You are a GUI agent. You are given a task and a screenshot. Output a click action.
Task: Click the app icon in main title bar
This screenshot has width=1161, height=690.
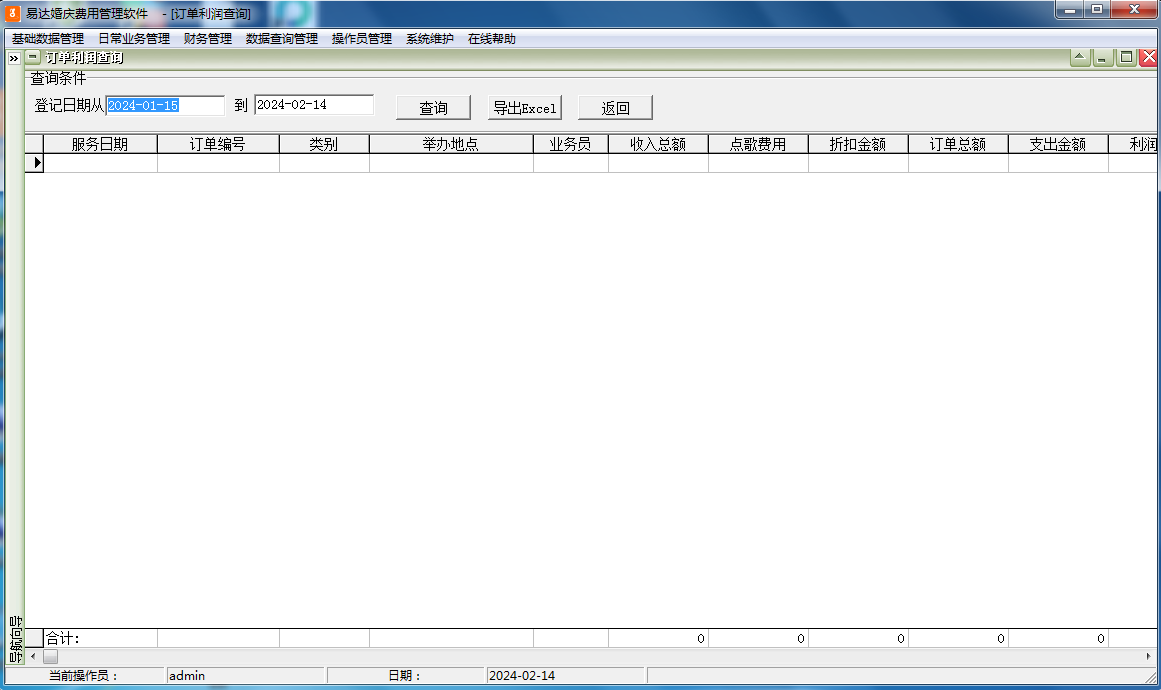(13, 13)
